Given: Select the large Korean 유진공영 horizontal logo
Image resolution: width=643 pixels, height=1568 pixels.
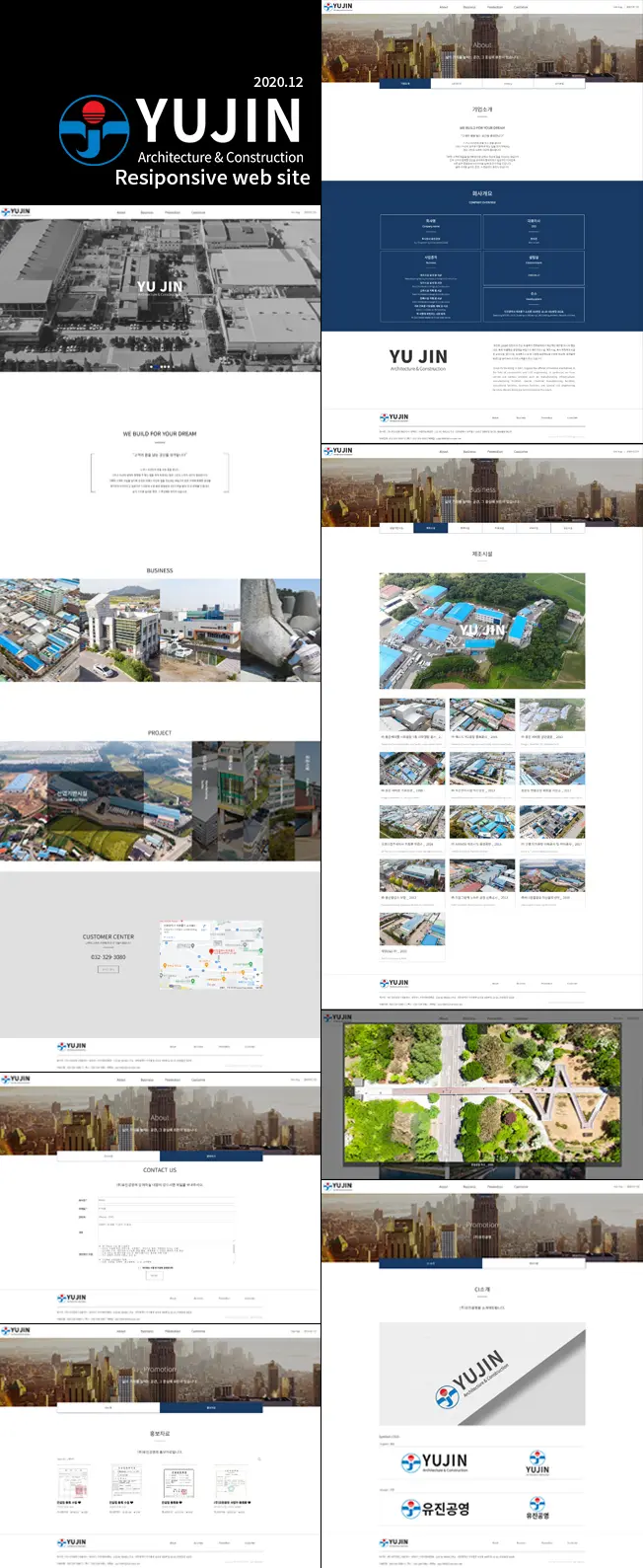Looking at the screenshot, I should pyautogui.click(x=435, y=1509).
